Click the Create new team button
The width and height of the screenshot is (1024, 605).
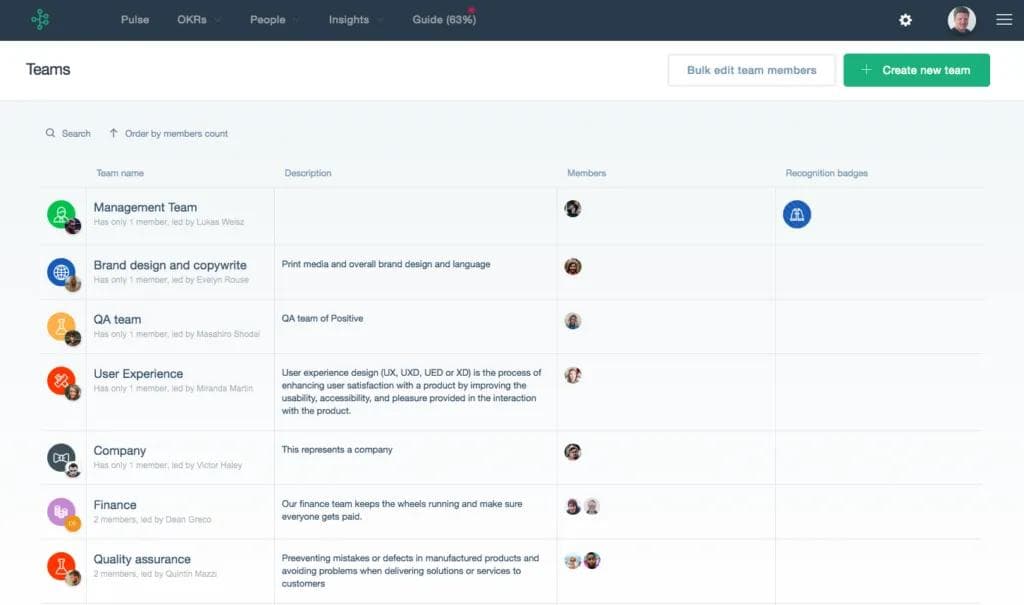coord(916,70)
